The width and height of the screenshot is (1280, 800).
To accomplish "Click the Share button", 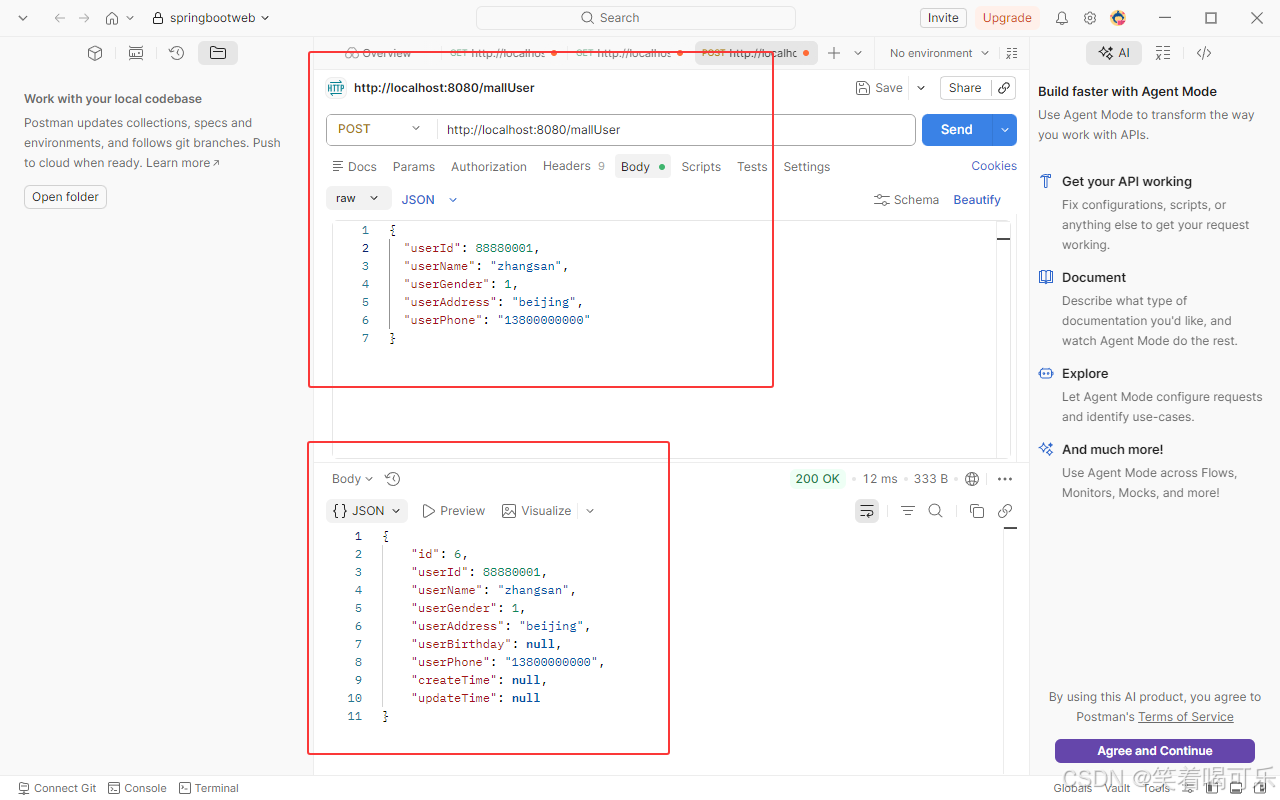I will [965, 88].
